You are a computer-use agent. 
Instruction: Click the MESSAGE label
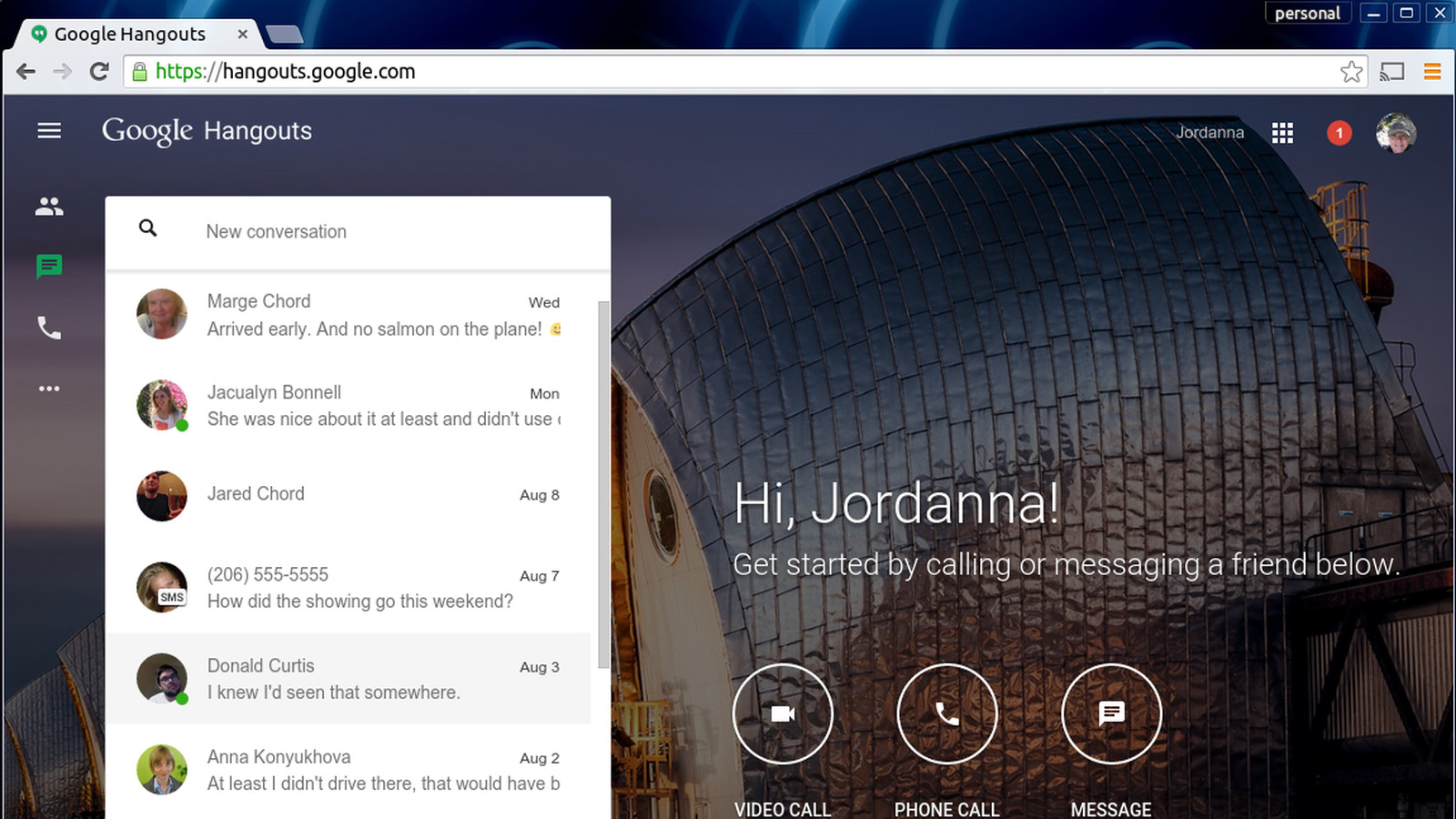(1111, 809)
